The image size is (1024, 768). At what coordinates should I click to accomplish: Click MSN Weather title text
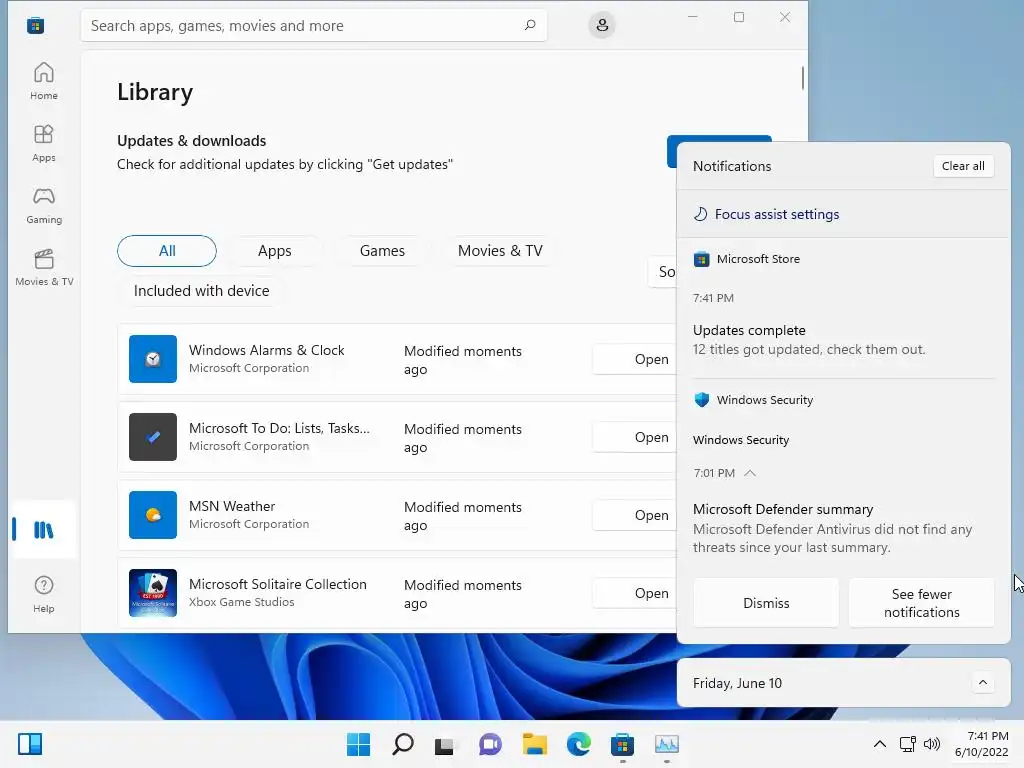(x=232, y=506)
